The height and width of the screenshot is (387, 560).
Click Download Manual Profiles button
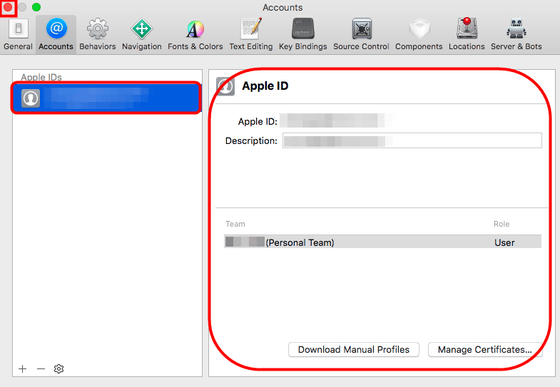click(x=354, y=350)
